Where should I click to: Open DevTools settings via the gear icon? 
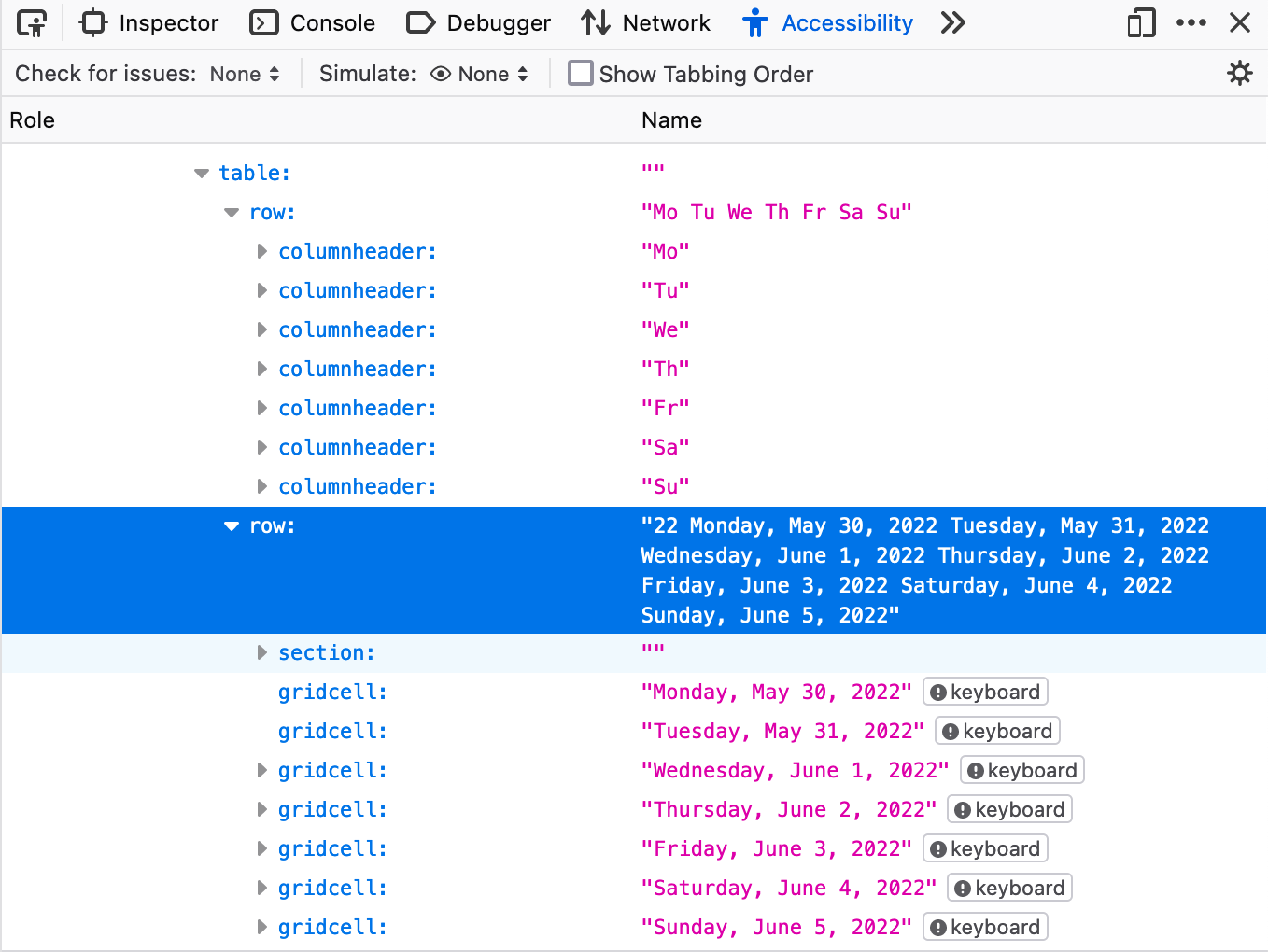pyautogui.click(x=1240, y=73)
